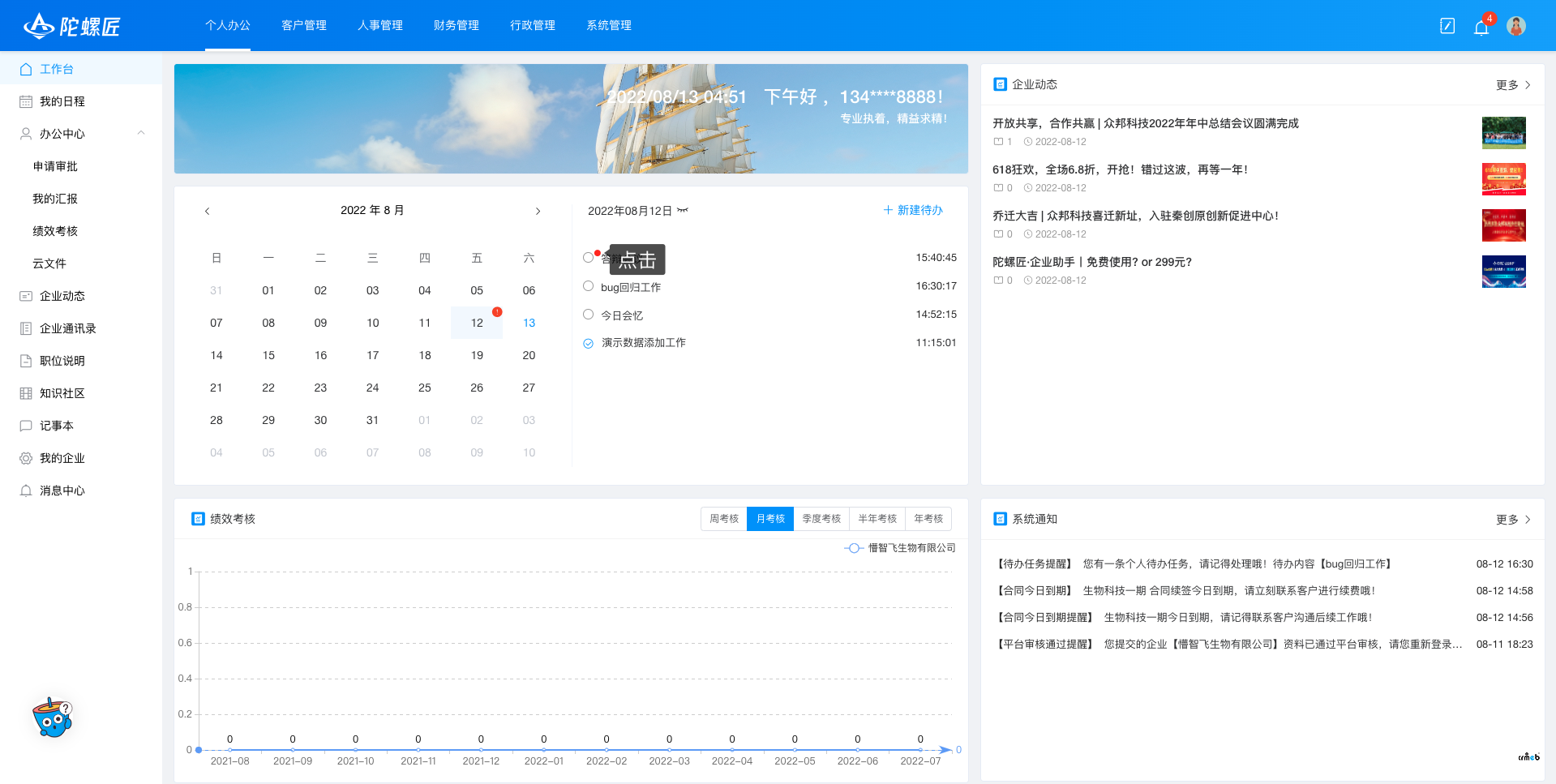Open 乔迁大吉 news headline
The image size is (1556, 784).
coord(1135,216)
